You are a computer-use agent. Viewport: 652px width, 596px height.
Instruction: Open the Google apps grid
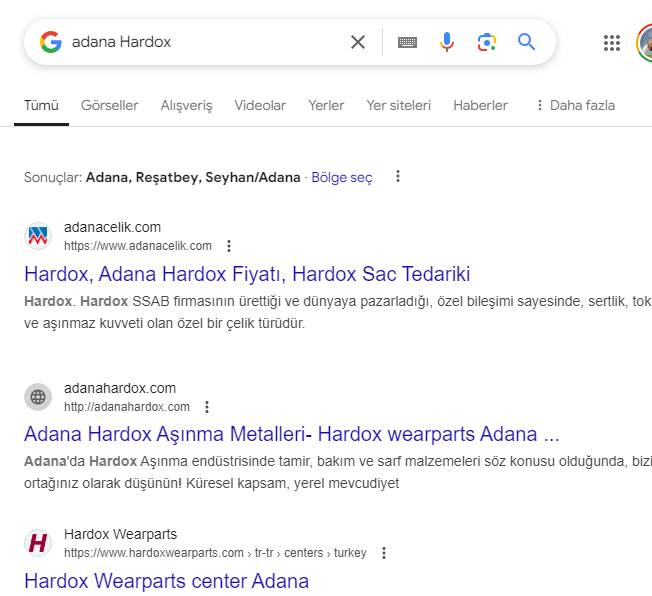612,42
